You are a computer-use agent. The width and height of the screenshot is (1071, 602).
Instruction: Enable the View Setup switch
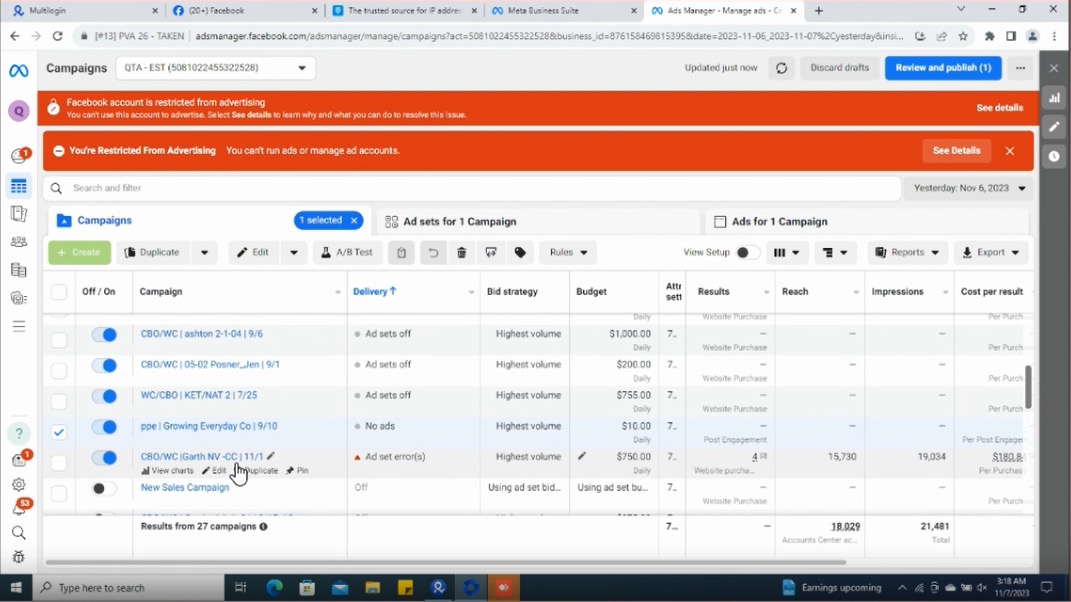coord(747,253)
